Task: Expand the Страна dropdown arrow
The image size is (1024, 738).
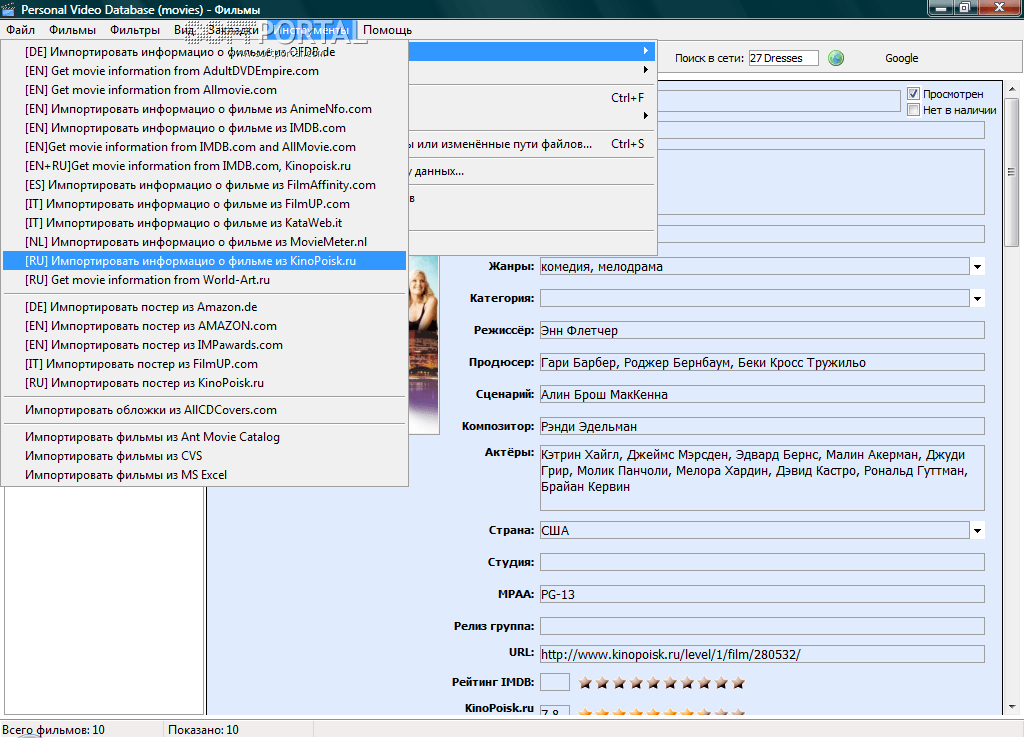Action: [977, 530]
